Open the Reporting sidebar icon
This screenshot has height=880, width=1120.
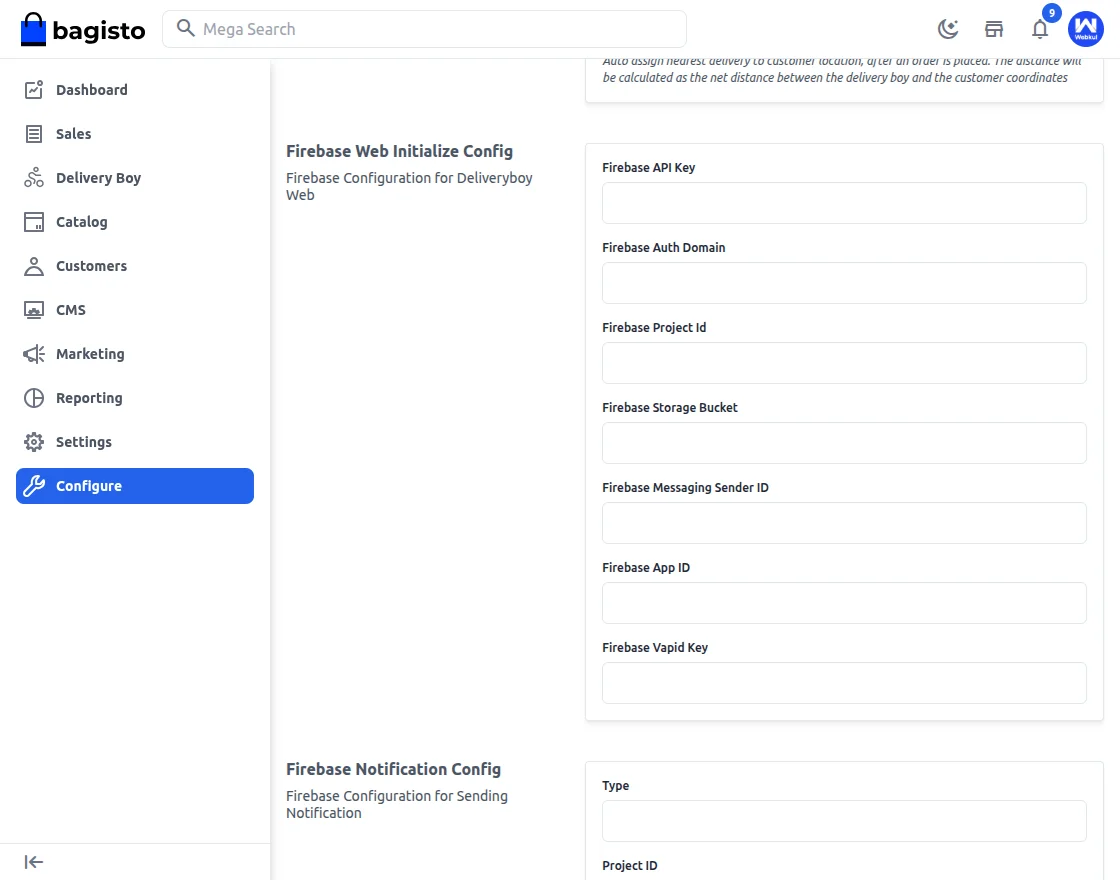[x=33, y=397]
